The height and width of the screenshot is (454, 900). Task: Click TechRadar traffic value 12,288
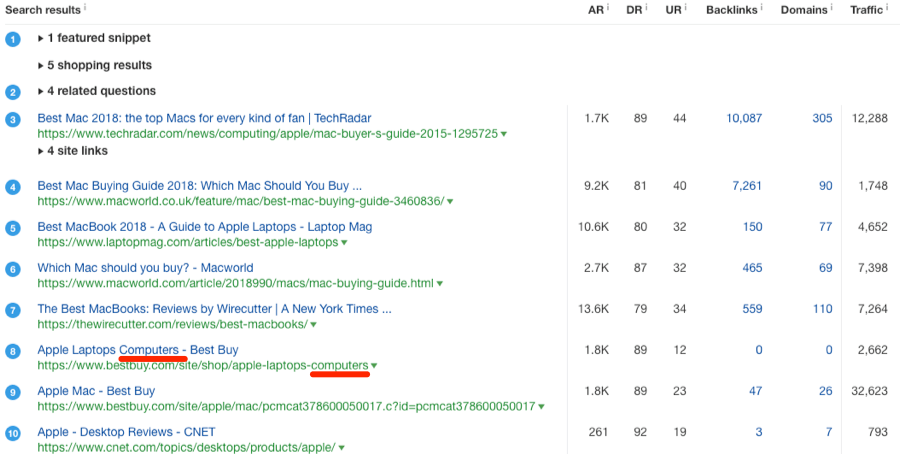(x=869, y=118)
